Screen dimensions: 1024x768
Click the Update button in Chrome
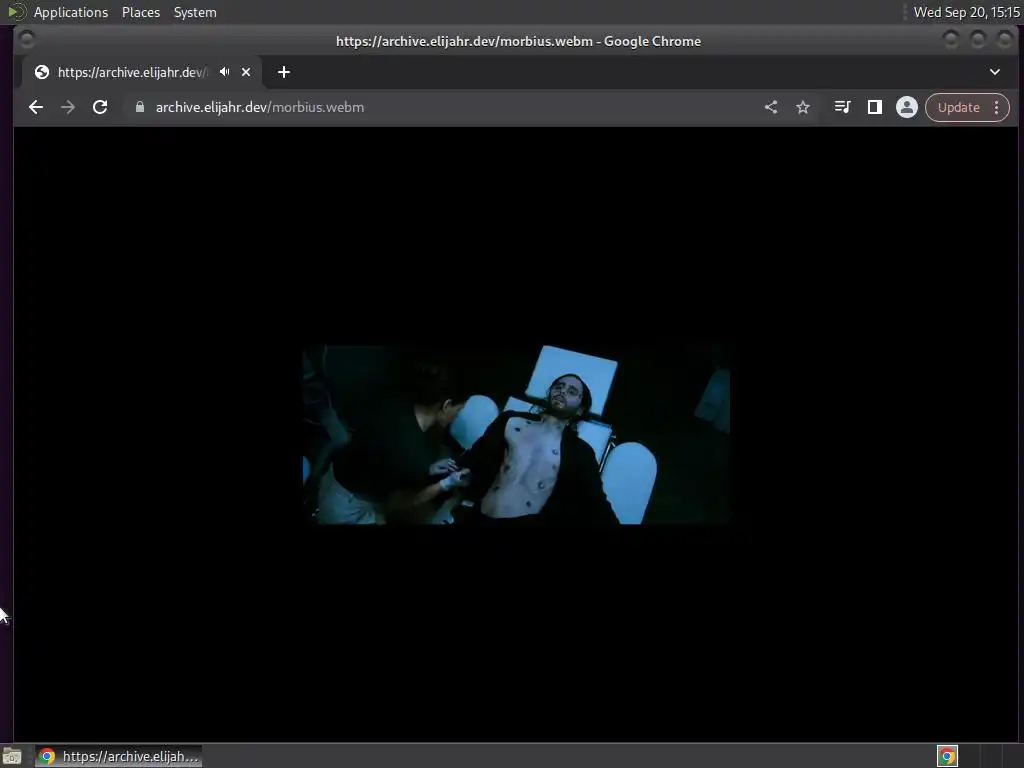click(x=959, y=107)
